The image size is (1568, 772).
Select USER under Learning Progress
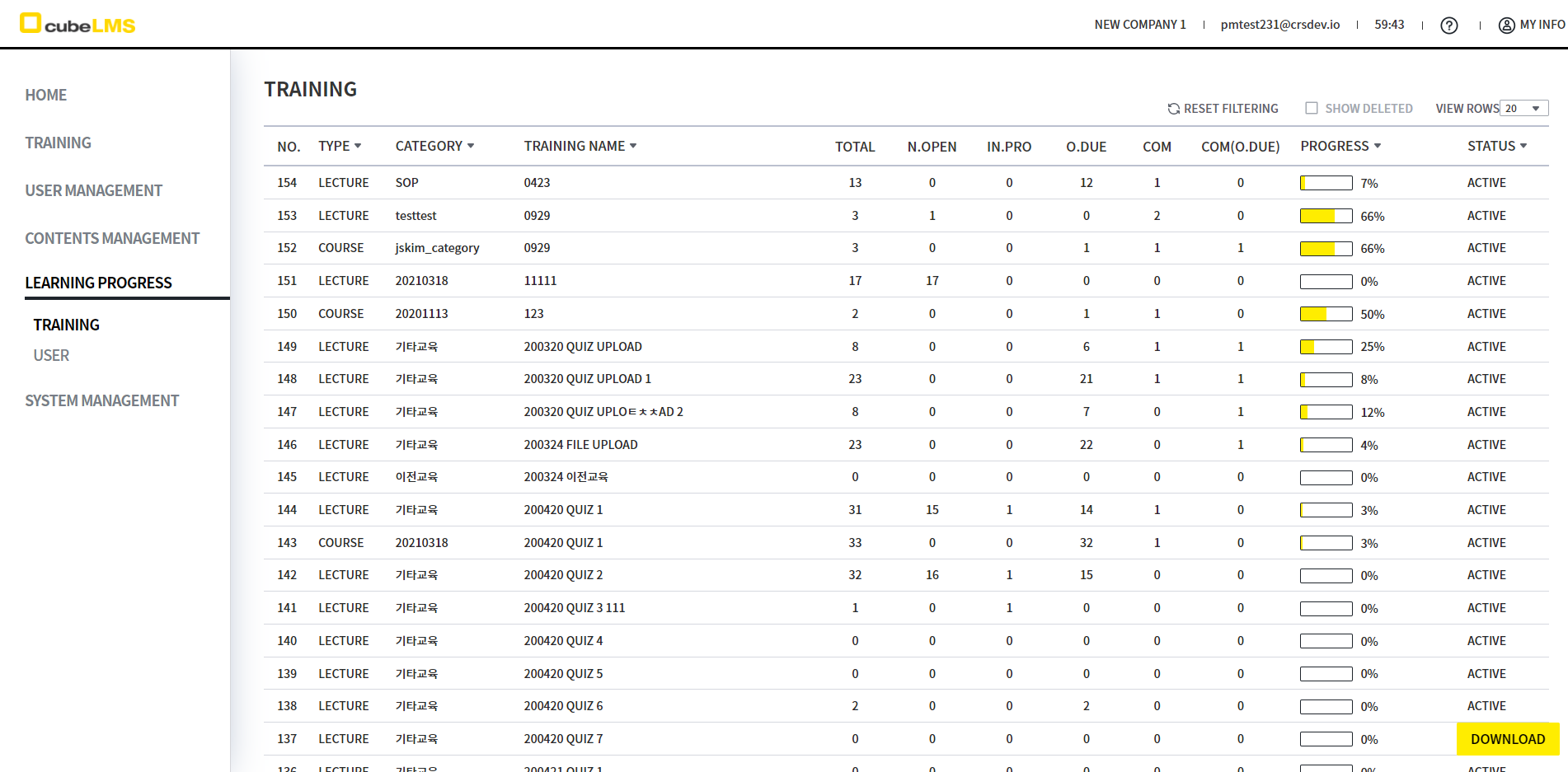tap(51, 355)
